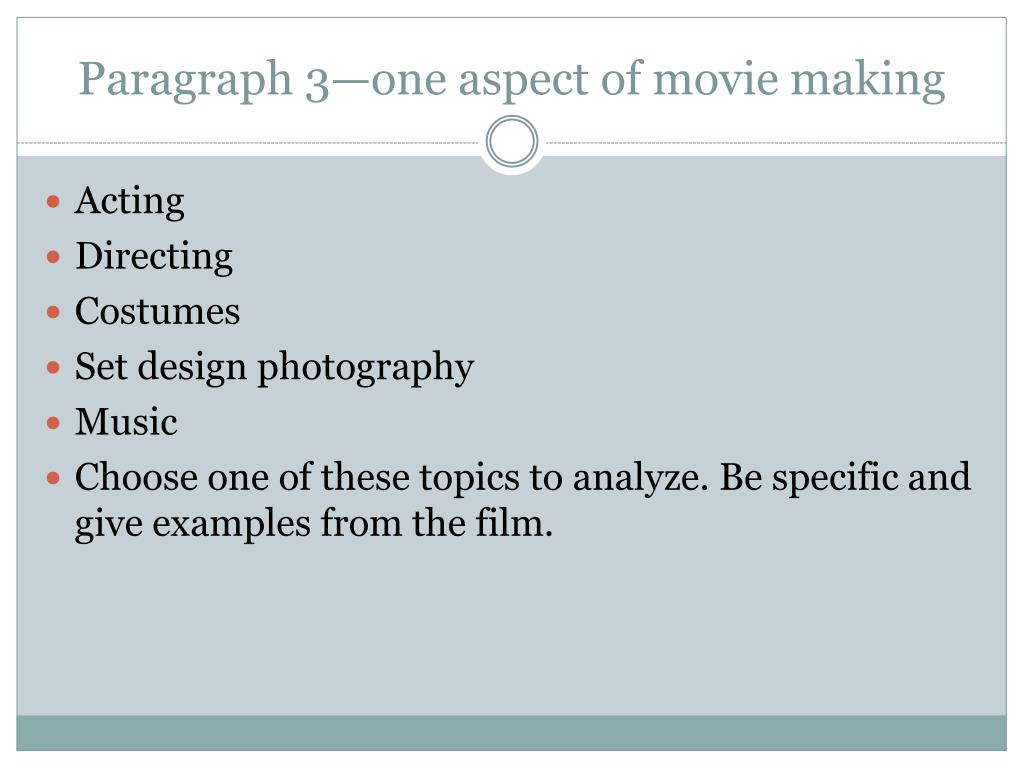The image size is (1024, 768).
Task: Click the word Acting
Action: coord(129,201)
